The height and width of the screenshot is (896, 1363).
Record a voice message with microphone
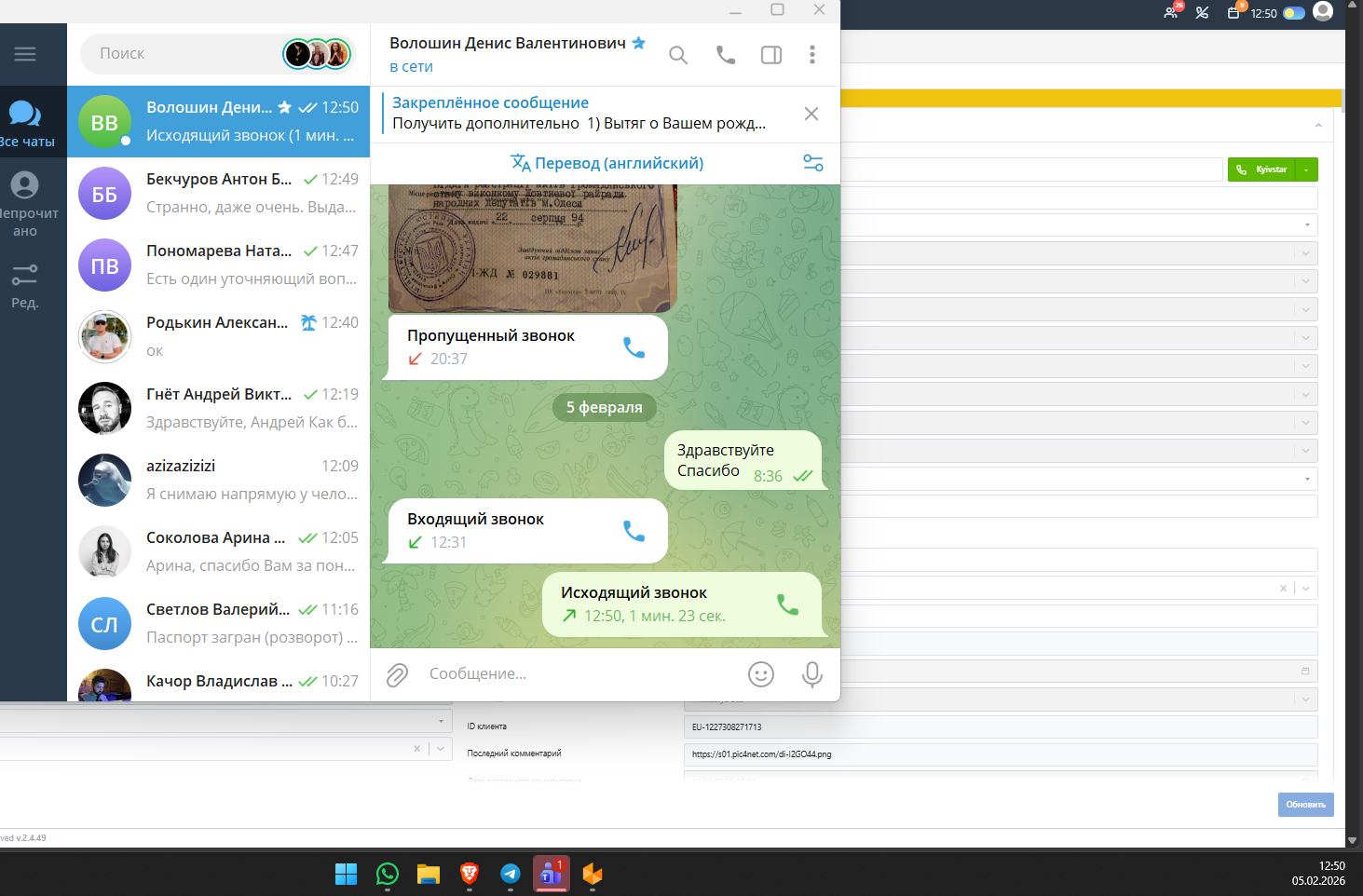(812, 674)
